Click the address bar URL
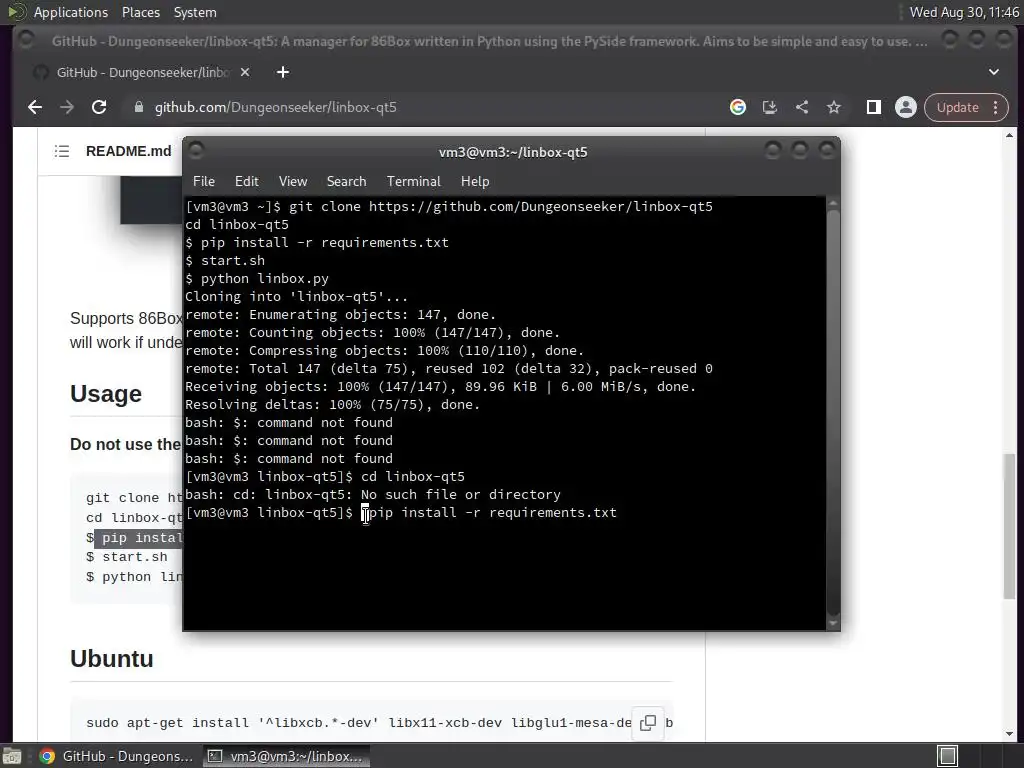The width and height of the screenshot is (1024, 768). [275, 107]
